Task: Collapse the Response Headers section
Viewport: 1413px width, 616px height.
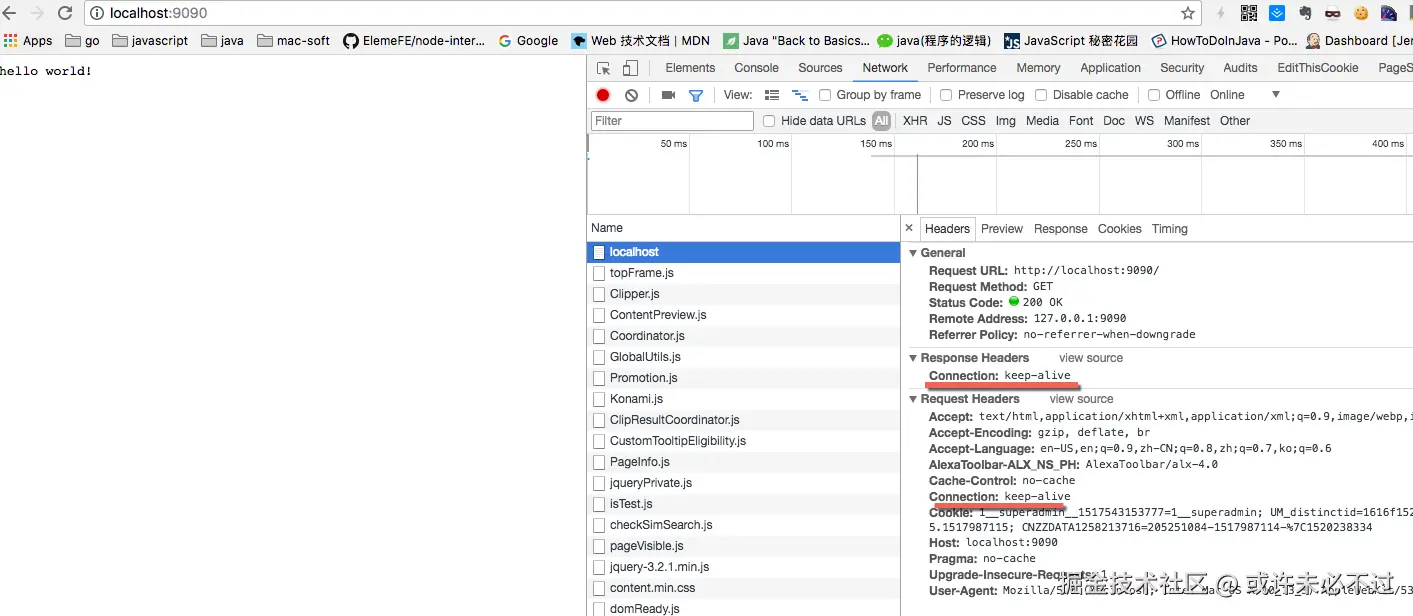Action: 912,358
